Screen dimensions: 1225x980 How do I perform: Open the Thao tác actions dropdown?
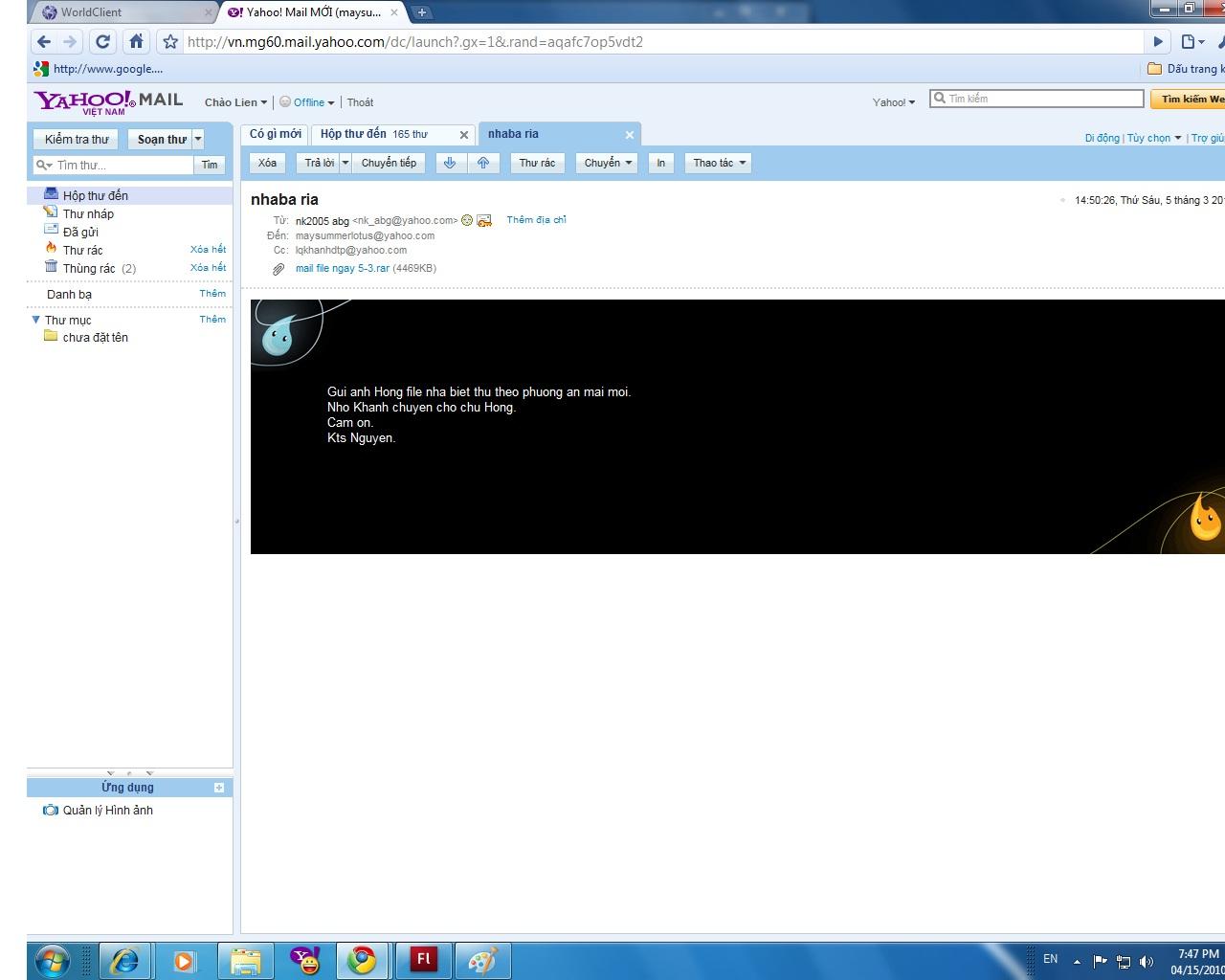(x=718, y=163)
